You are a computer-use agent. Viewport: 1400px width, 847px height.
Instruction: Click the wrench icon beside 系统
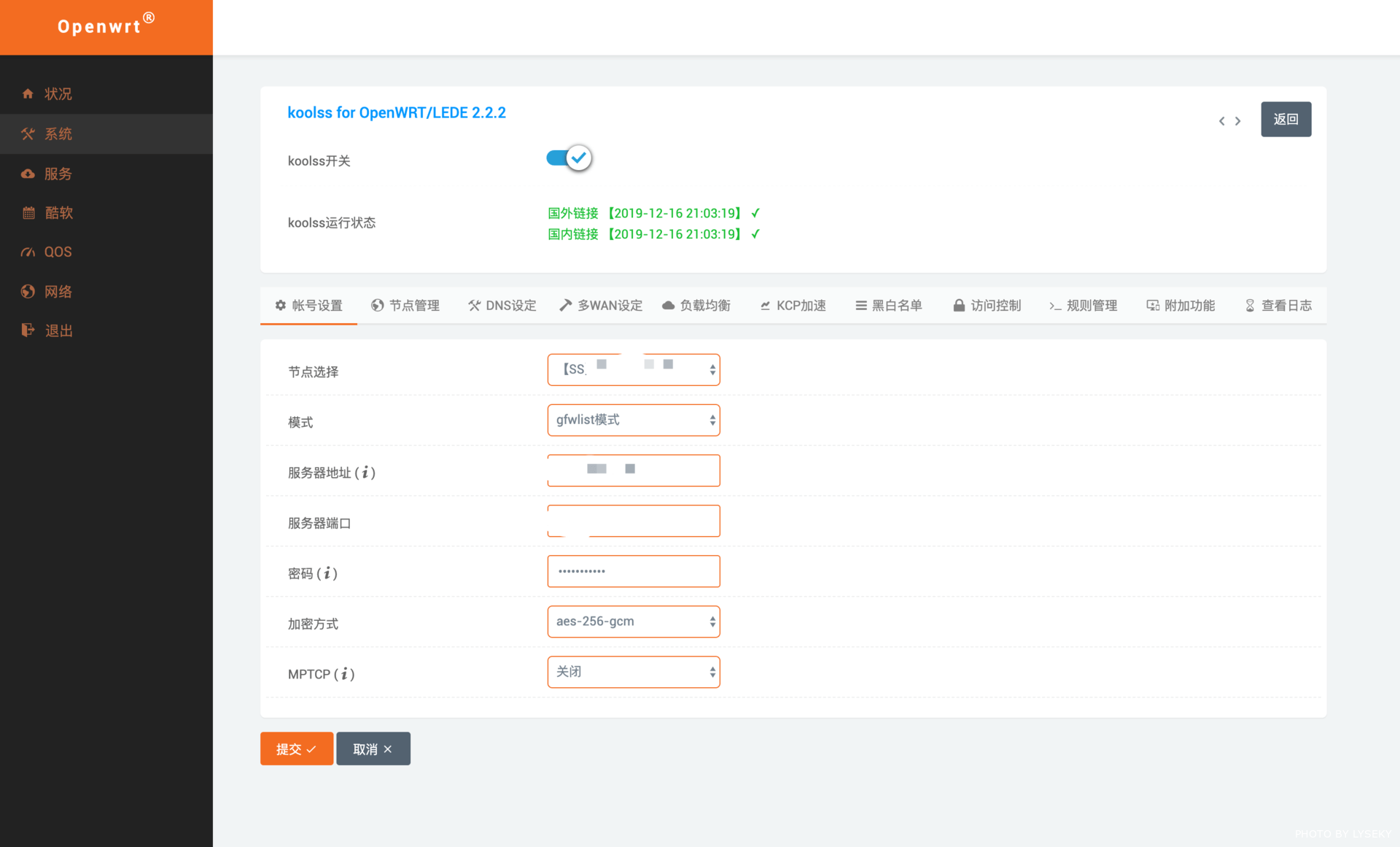click(28, 134)
